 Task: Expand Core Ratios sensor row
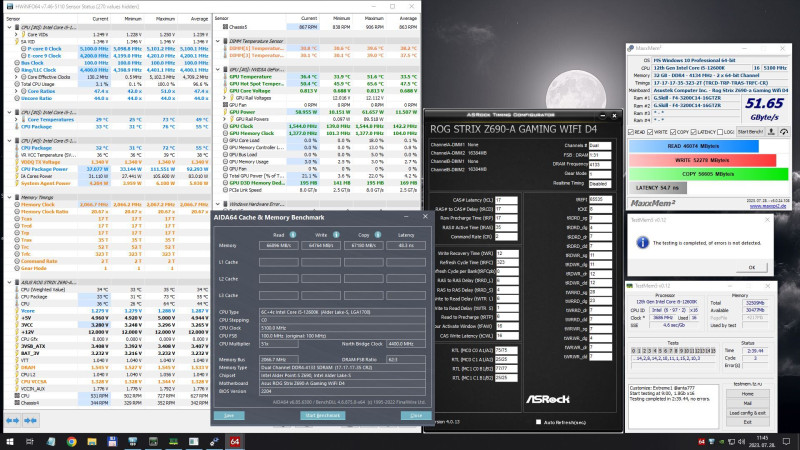(x=16, y=91)
